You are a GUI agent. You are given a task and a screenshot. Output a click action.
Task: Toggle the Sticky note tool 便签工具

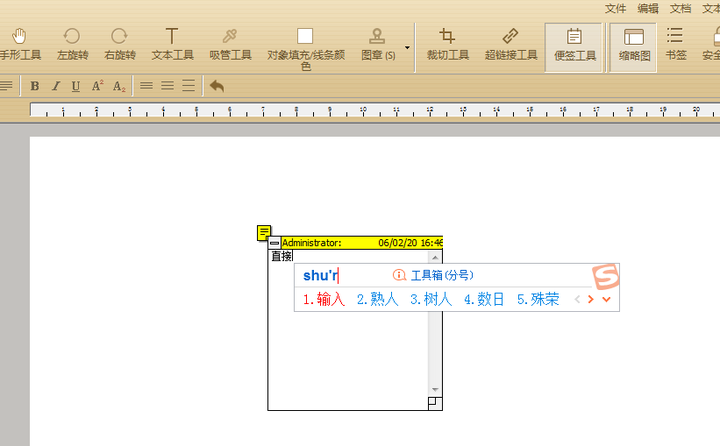coord(574,47)
